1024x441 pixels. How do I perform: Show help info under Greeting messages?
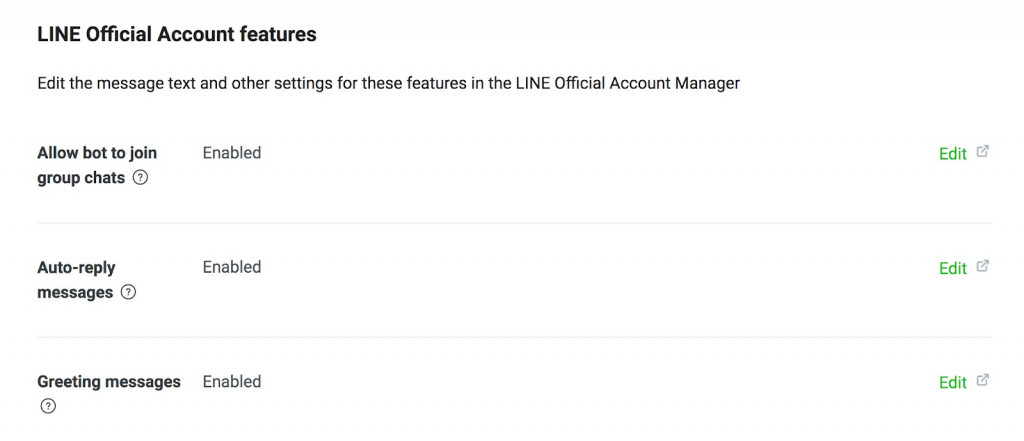click(x=48, y=406)
